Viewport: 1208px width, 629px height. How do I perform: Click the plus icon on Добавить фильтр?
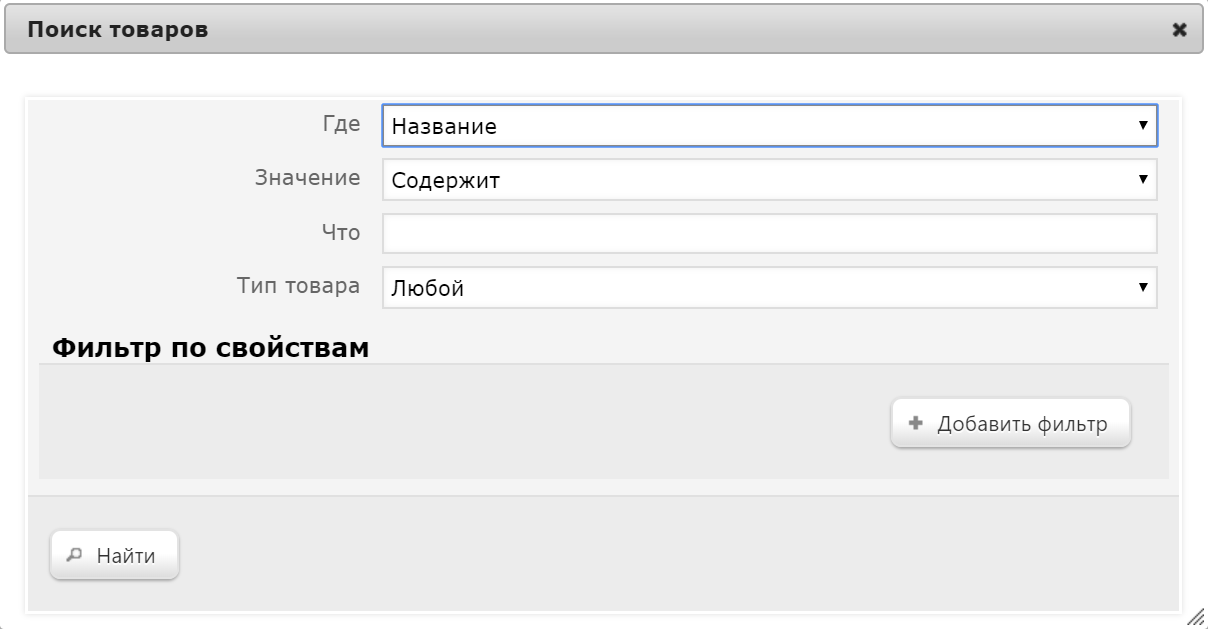(914, 423)
